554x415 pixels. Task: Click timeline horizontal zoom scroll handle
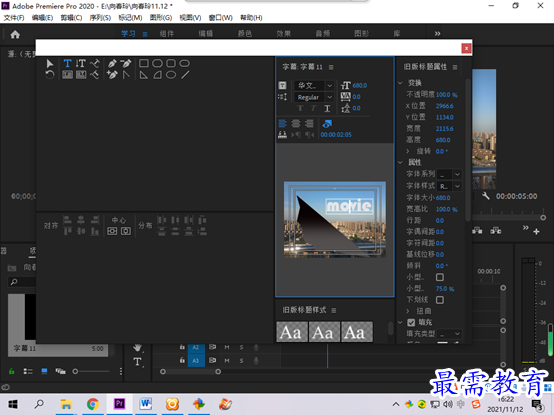218,372
